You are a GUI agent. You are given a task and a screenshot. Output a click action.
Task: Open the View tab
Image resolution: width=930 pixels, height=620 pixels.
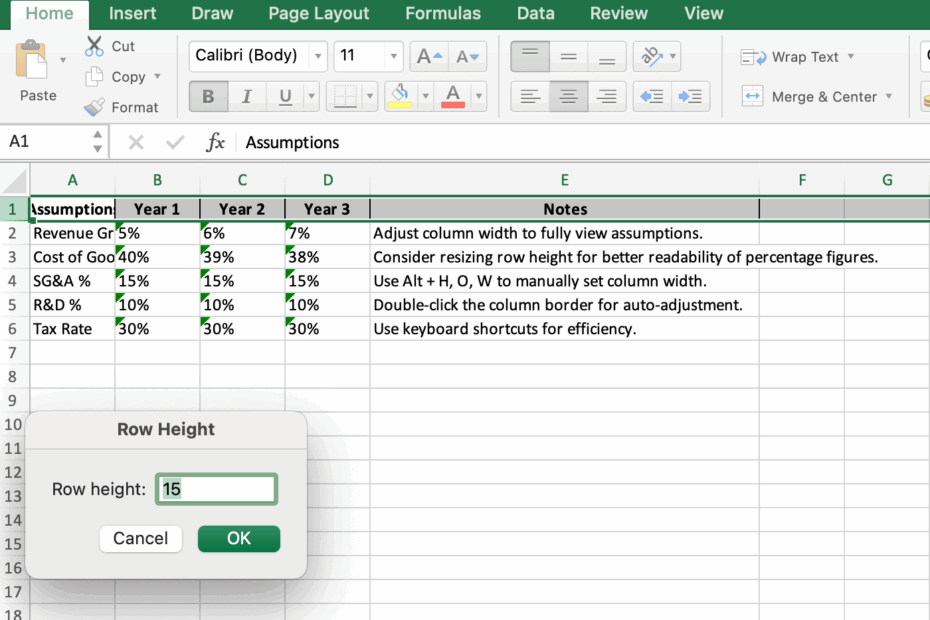[x=703, y=13]
